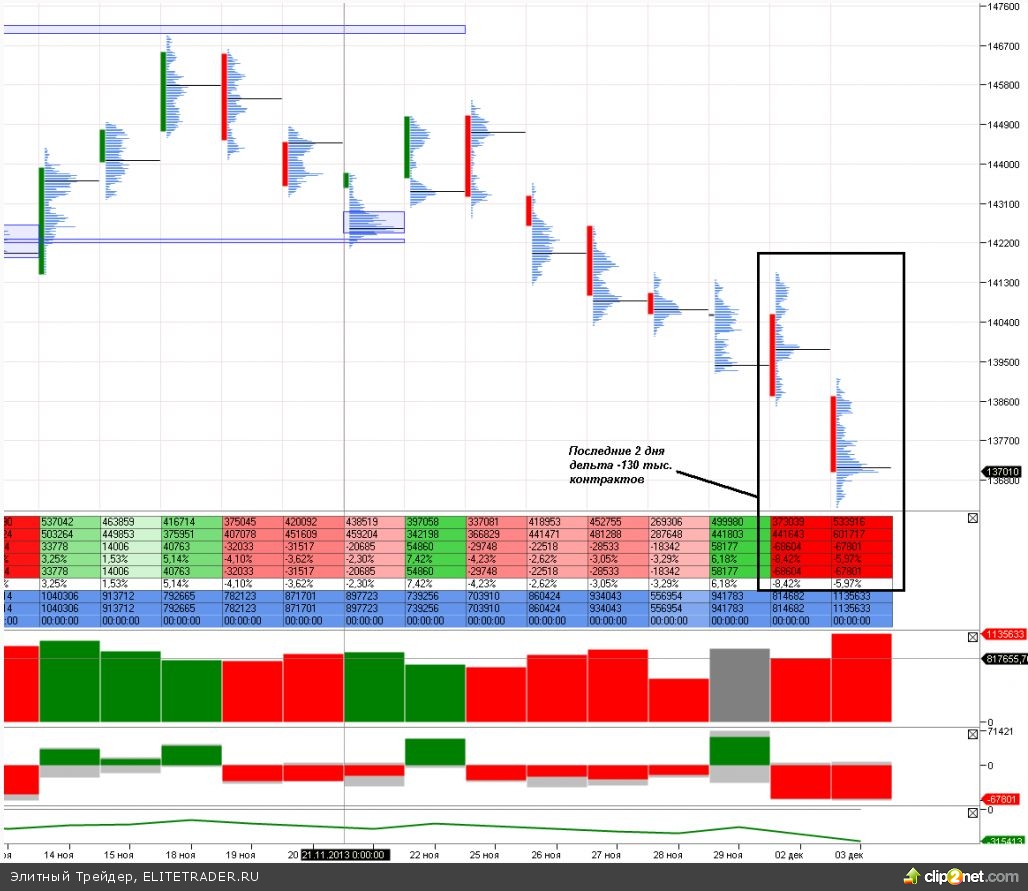Select table cell 418953
Image resolution: width=1028 pixels, height=891 pixels.
click(557, 522)
